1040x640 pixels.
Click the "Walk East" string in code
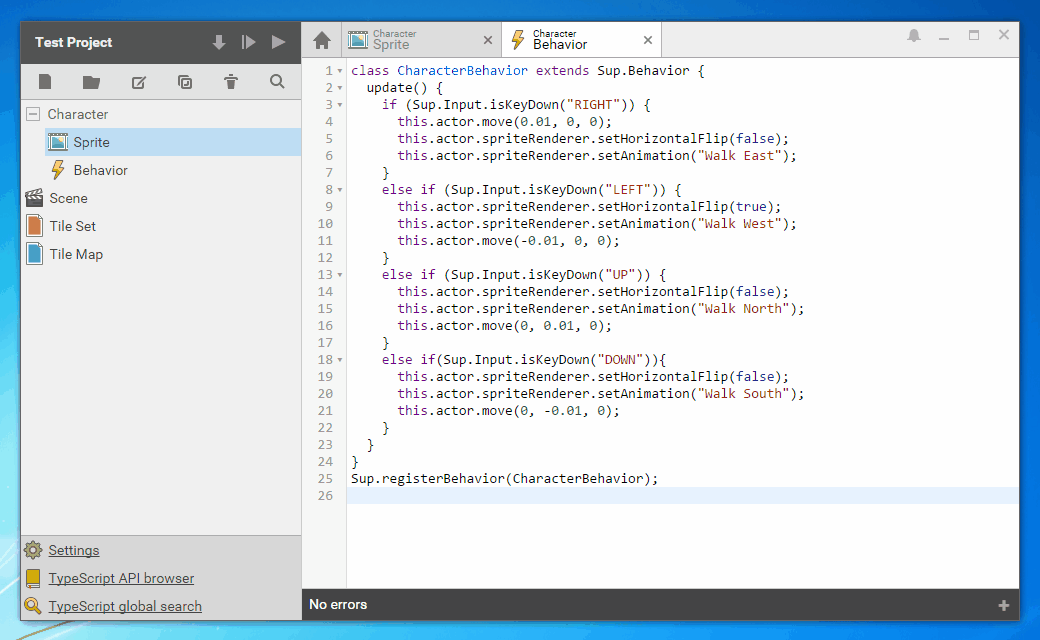740,156
